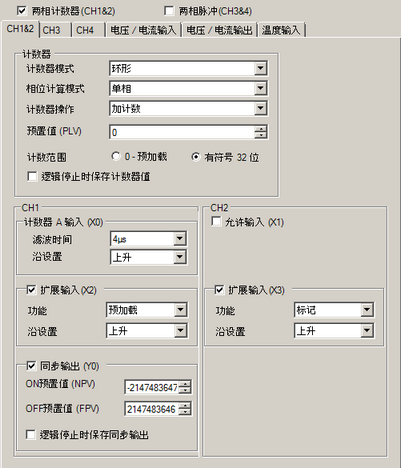This screenshot has width=401, height=468.
Task: Select the 0 - 预加载 radio button
Action: (116, 156)
